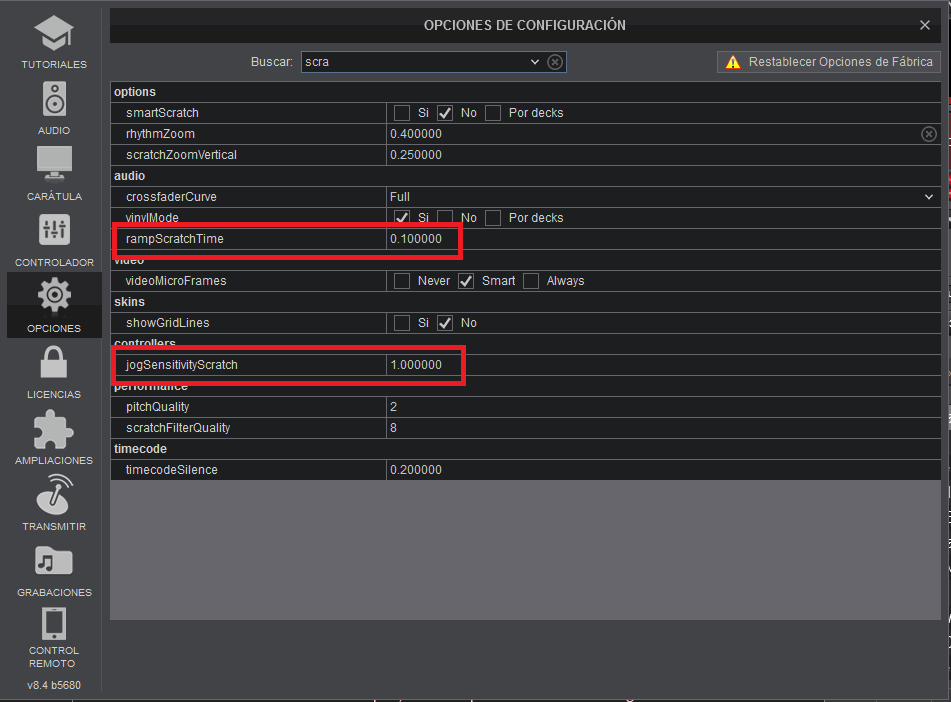
Task: Clear the search field with X icon
Action: click(x=555, y=62)
